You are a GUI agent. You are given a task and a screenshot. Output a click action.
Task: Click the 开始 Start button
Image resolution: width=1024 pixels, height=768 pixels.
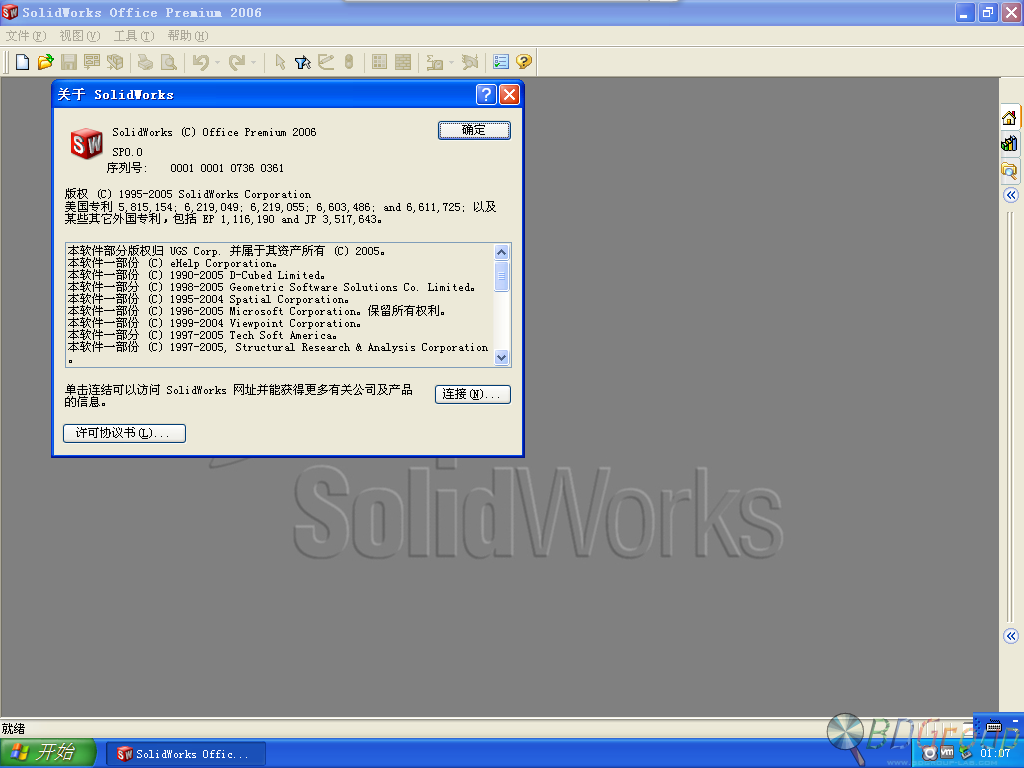[x=48, y=753]
